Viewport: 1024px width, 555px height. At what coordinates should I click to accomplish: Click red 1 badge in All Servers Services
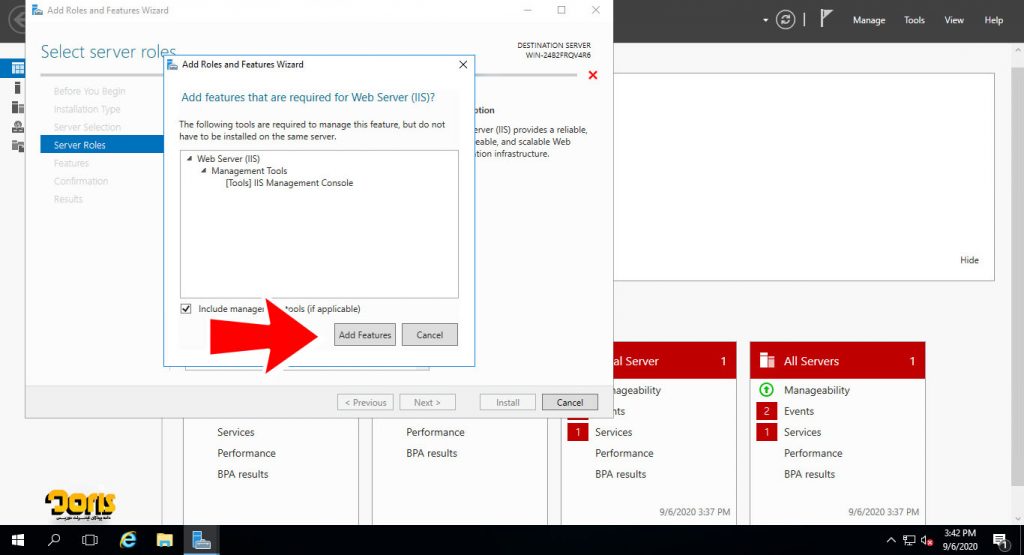coord(766,432)
